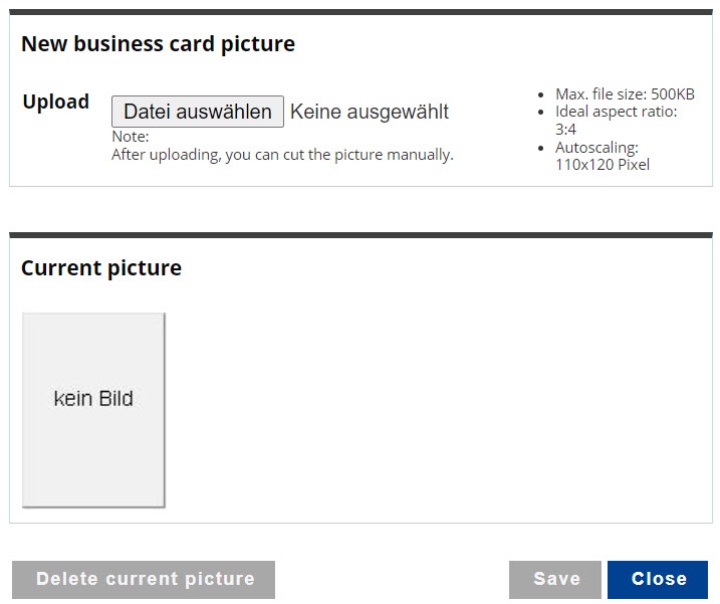
Task: Close the picture dialog
Action: pos(658,579)
